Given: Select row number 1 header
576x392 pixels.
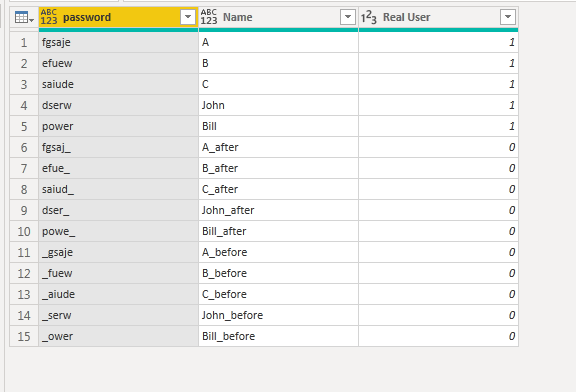Looking at the screenshot, I should (x=24, y=42).
